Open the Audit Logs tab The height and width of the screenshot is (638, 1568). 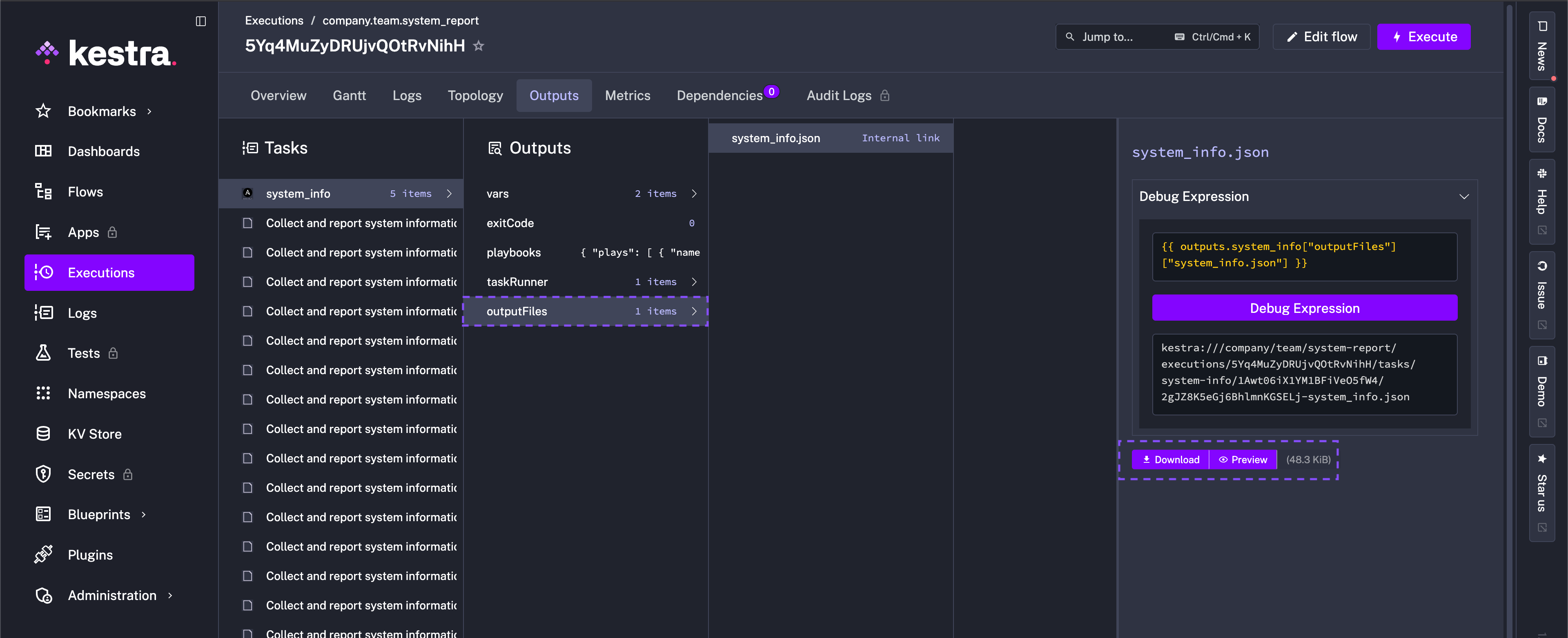tap(848, 96)
